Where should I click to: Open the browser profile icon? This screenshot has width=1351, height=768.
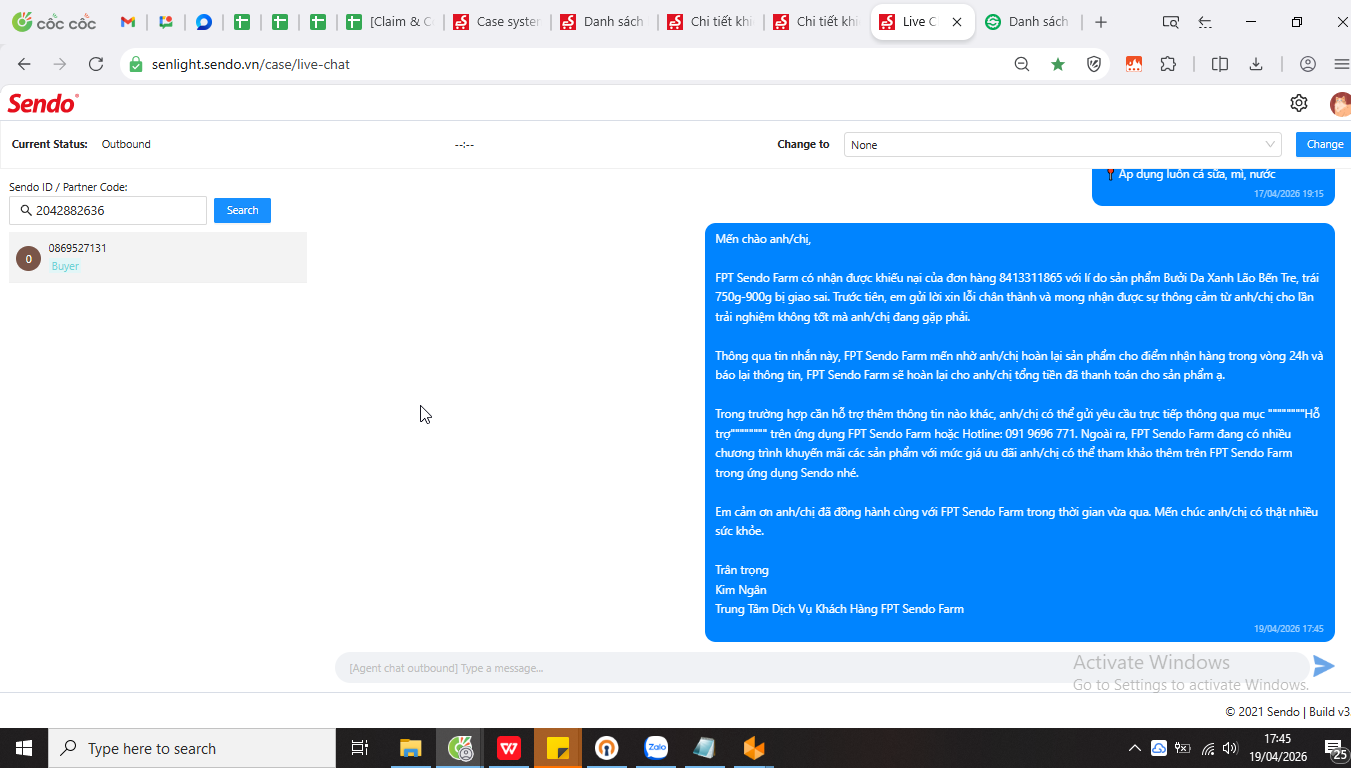1308,64
